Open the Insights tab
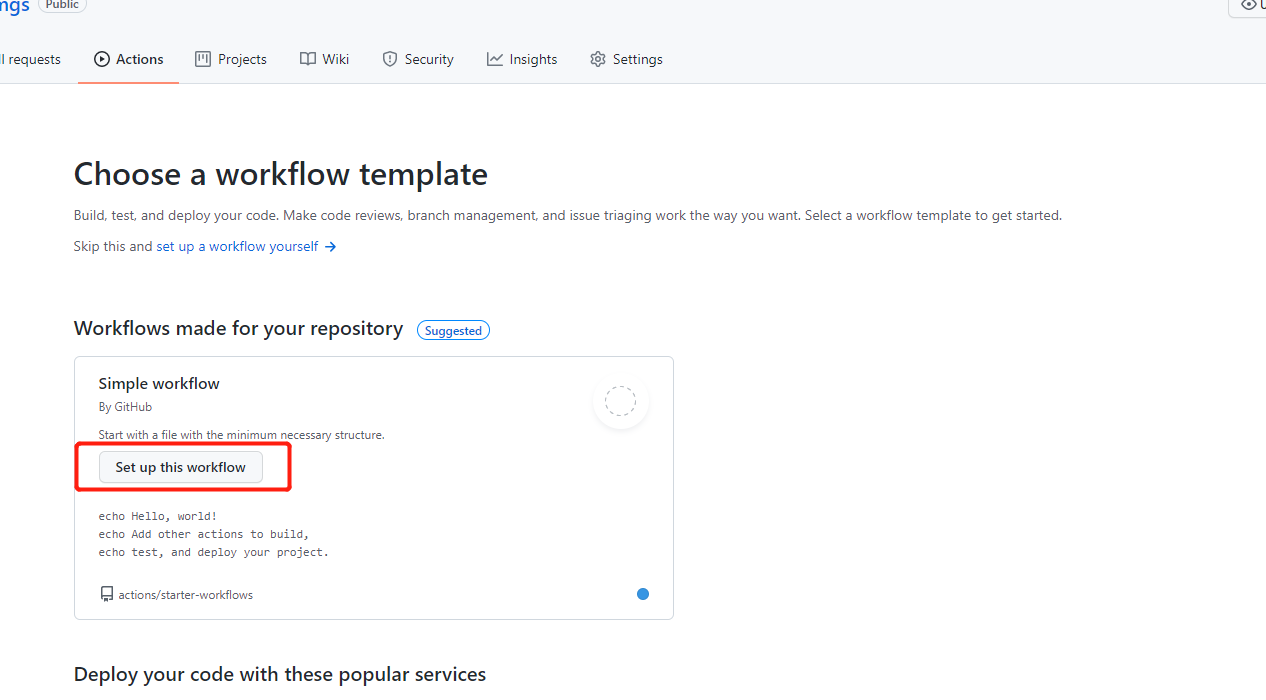This screenshot has height=700, width=1266. tap(522, 59)
